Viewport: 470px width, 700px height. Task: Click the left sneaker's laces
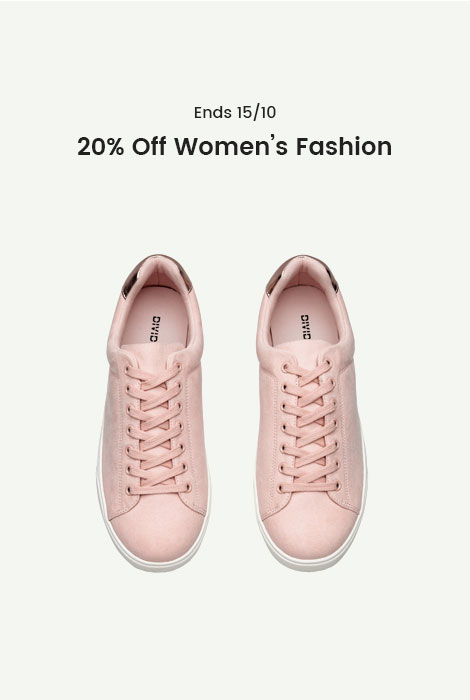(x=157, y=429)
